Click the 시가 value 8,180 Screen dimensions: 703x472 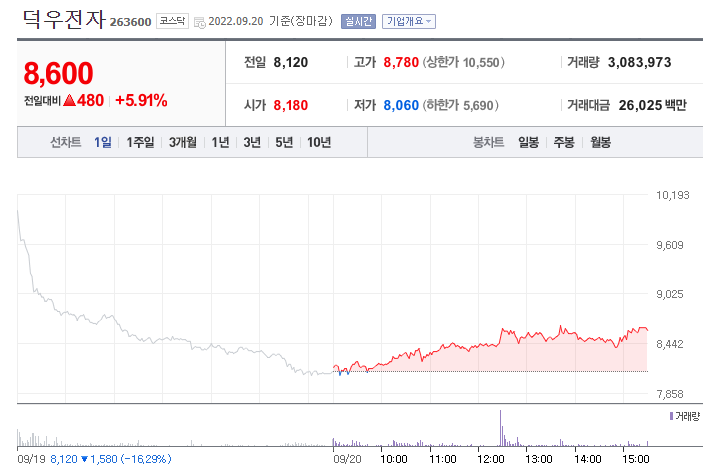[291, 105]
